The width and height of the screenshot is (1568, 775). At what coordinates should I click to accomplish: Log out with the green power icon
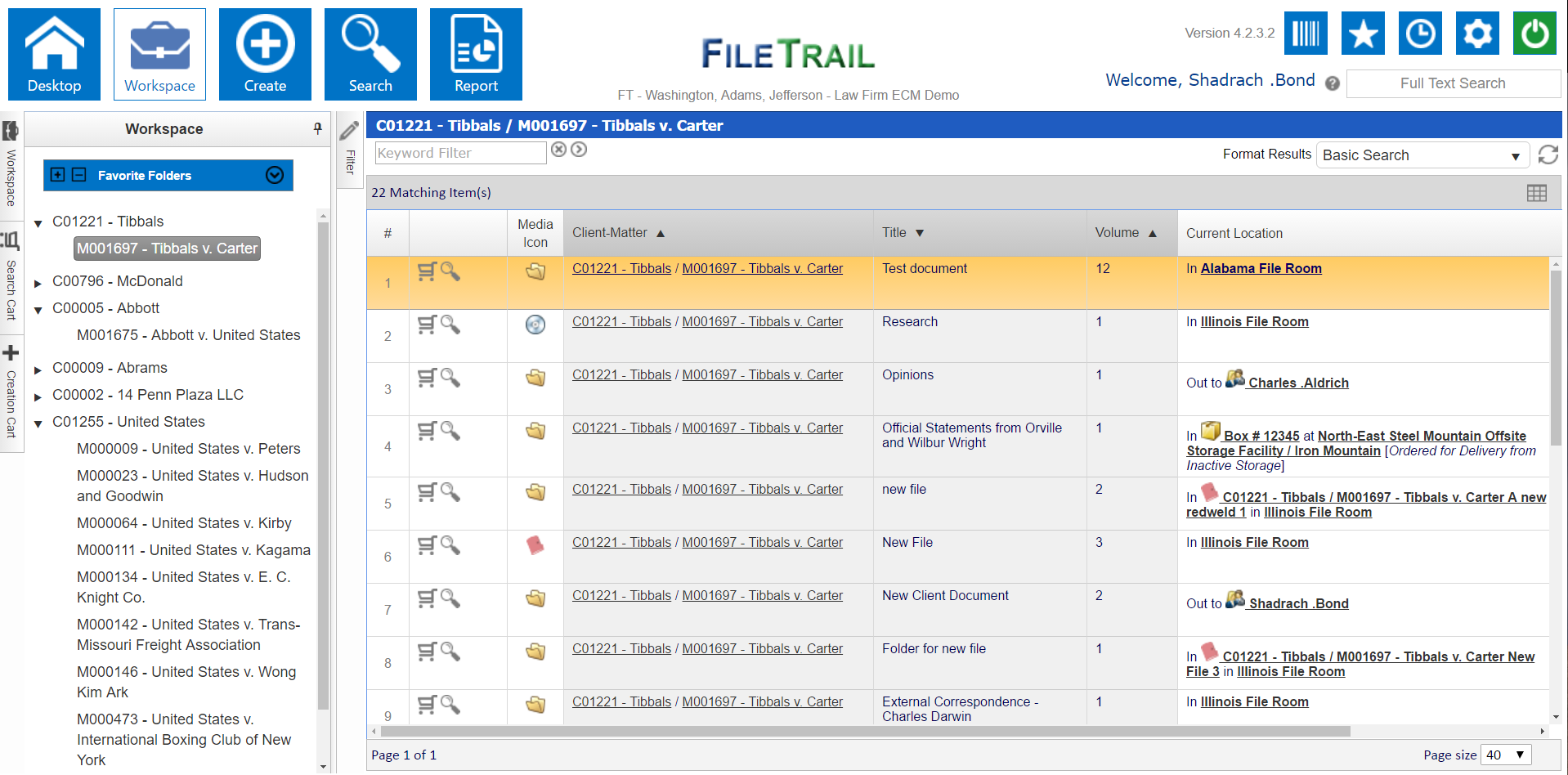1534,34
